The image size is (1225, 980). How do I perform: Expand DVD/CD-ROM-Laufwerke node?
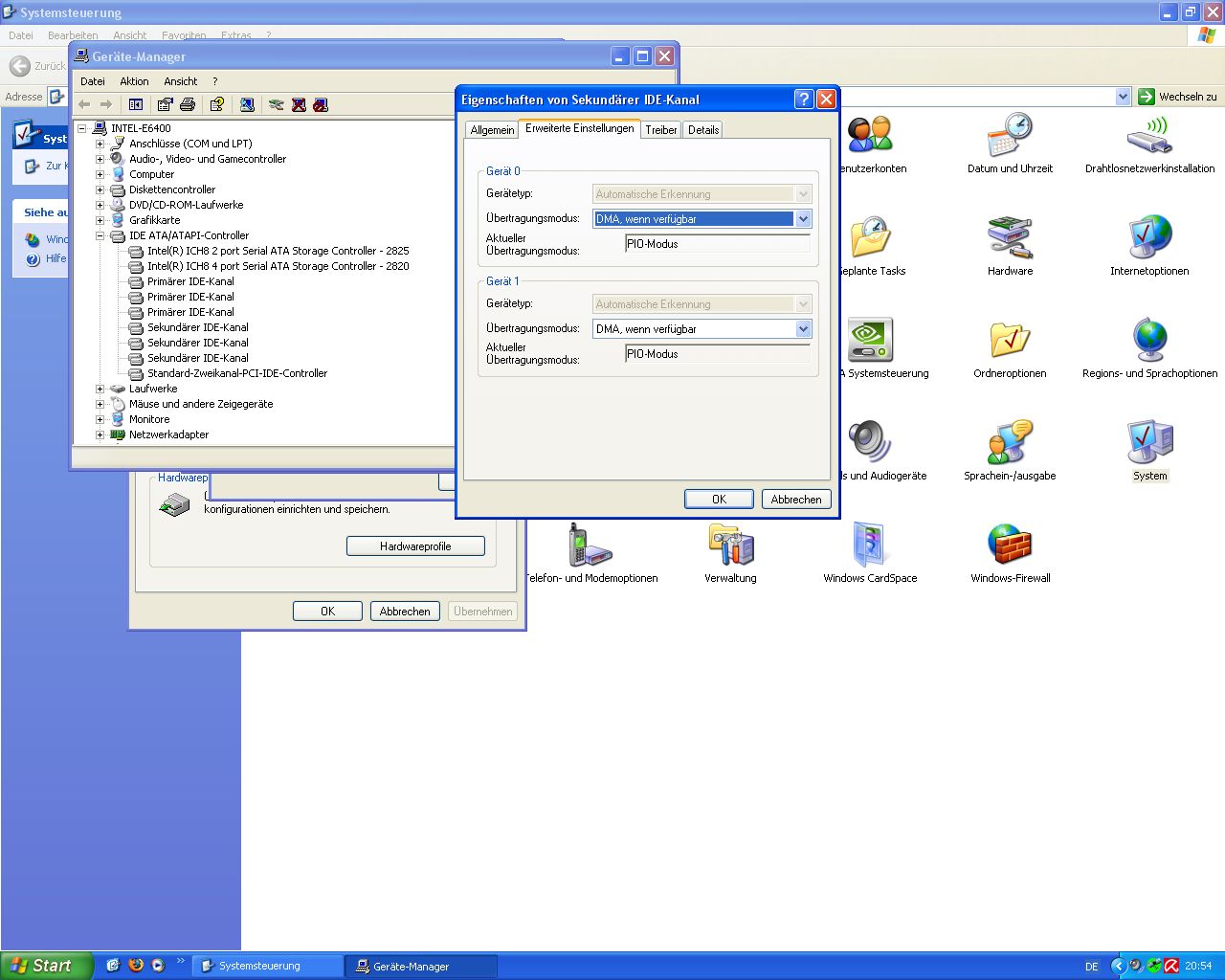(x=100, y=205)
